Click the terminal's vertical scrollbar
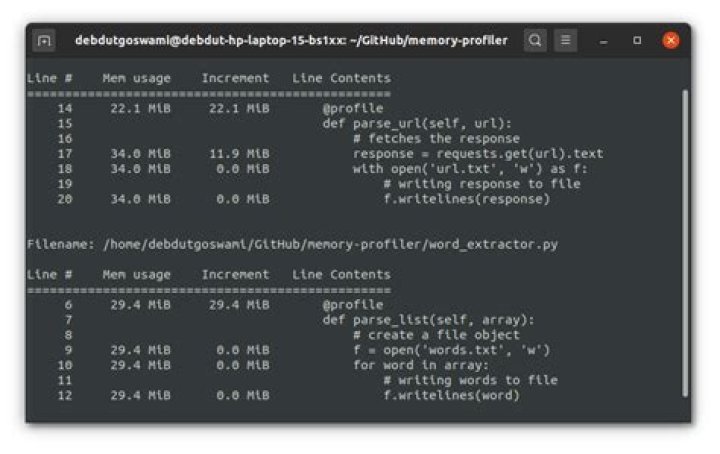 (x=685, y=240)
